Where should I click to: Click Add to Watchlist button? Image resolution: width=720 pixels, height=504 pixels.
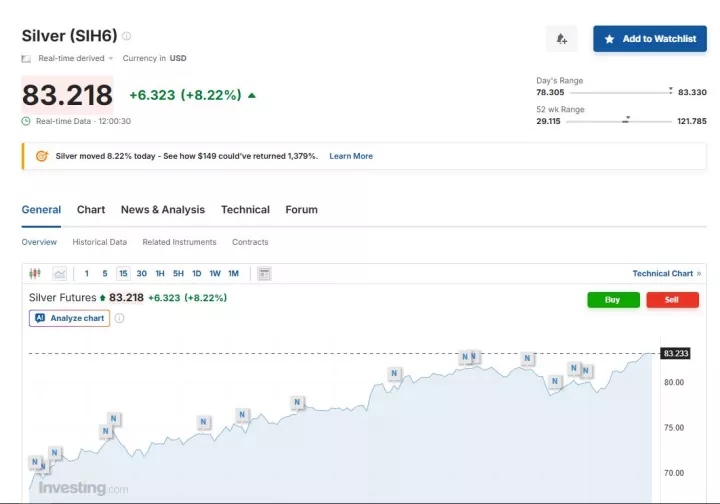(x=649, y=39)
